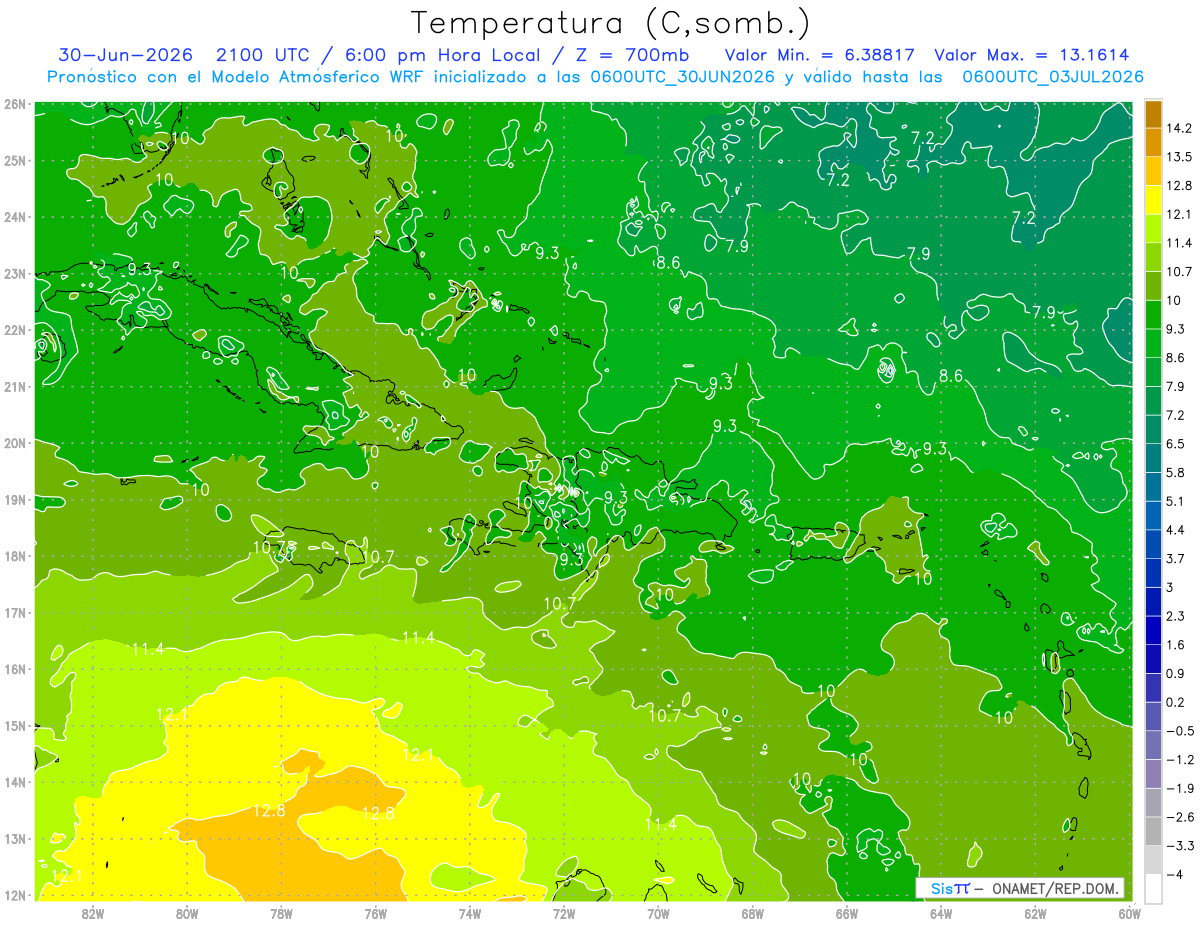Click '6:00 pm Hora Local' text
The width and height of the screenshot is (1200, 927).
[444, 55]
